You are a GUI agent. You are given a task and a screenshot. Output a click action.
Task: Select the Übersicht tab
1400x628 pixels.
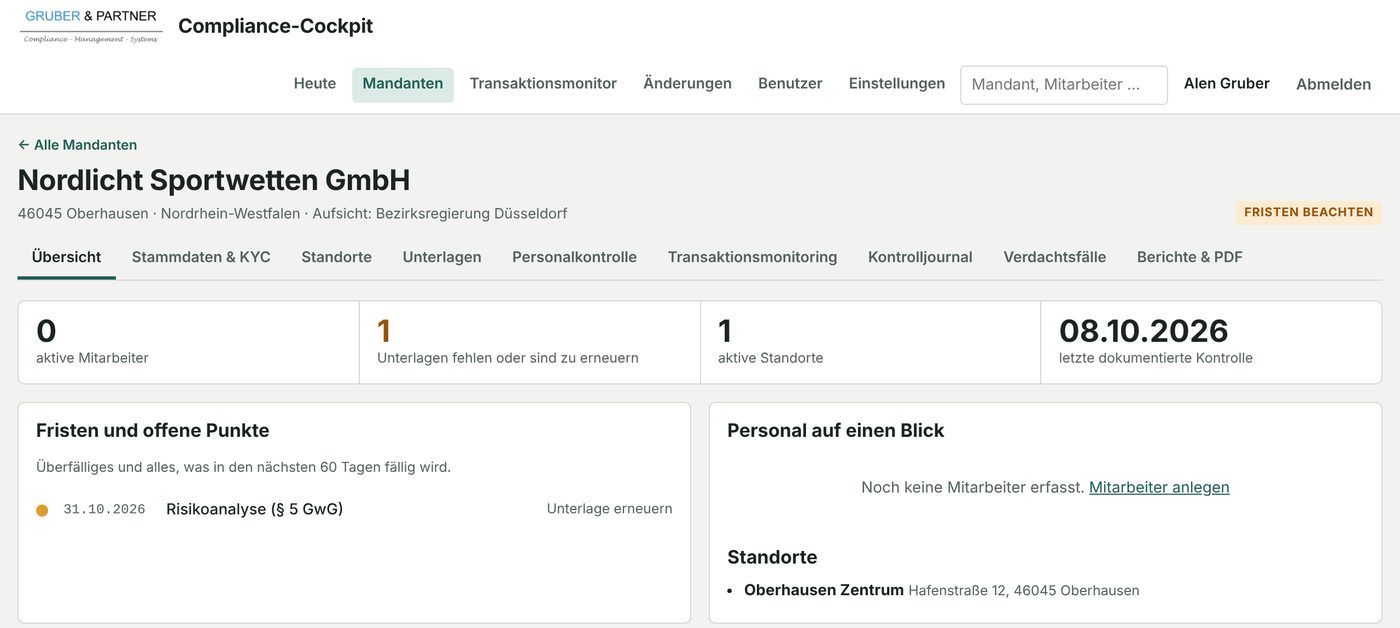tap(66, 257)
